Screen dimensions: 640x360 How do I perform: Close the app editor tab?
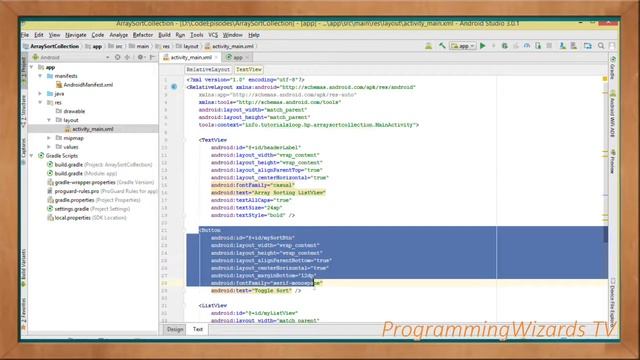tap(247, 58)
